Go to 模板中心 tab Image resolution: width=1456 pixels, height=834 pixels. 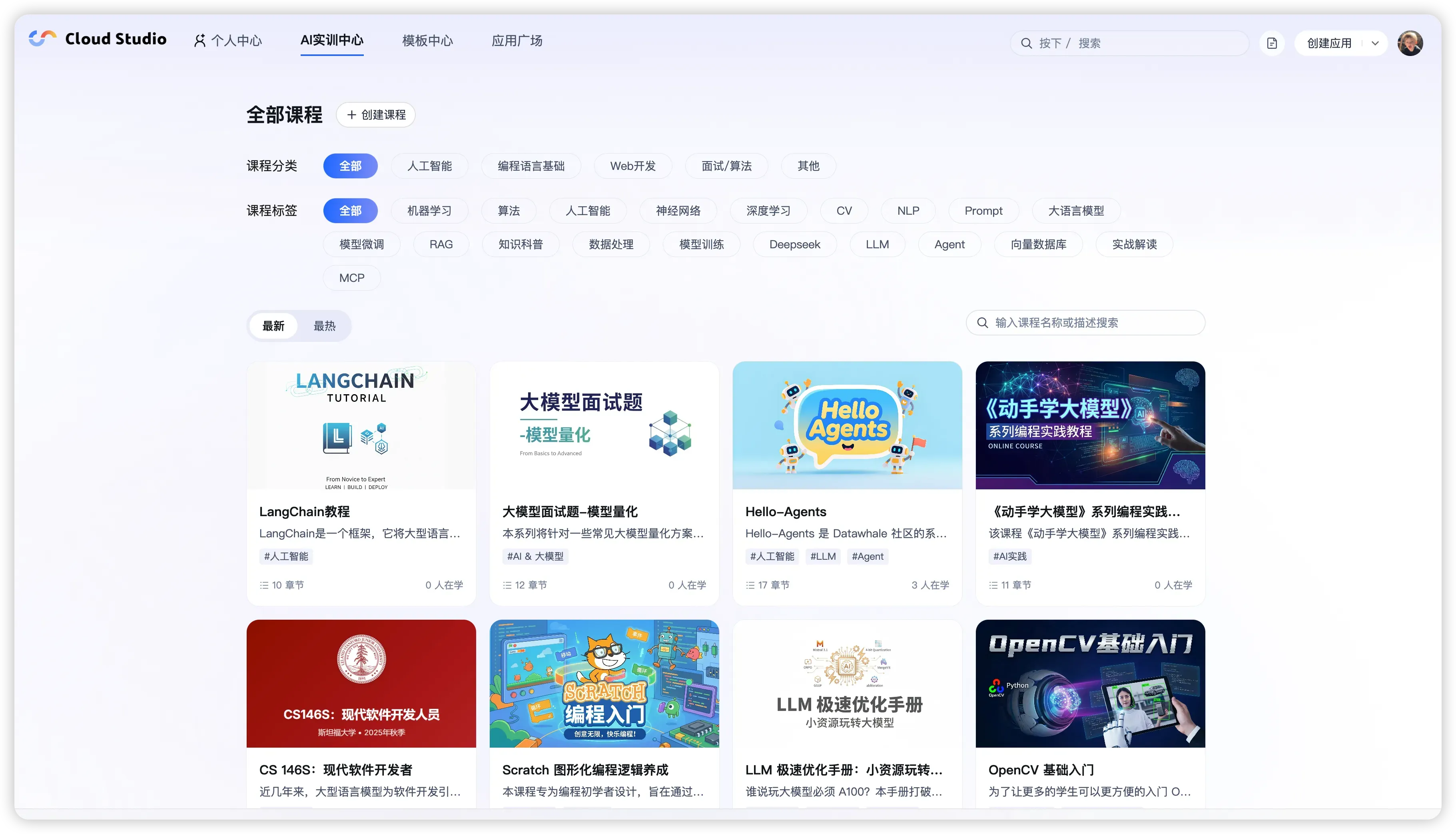click(427, 41)
